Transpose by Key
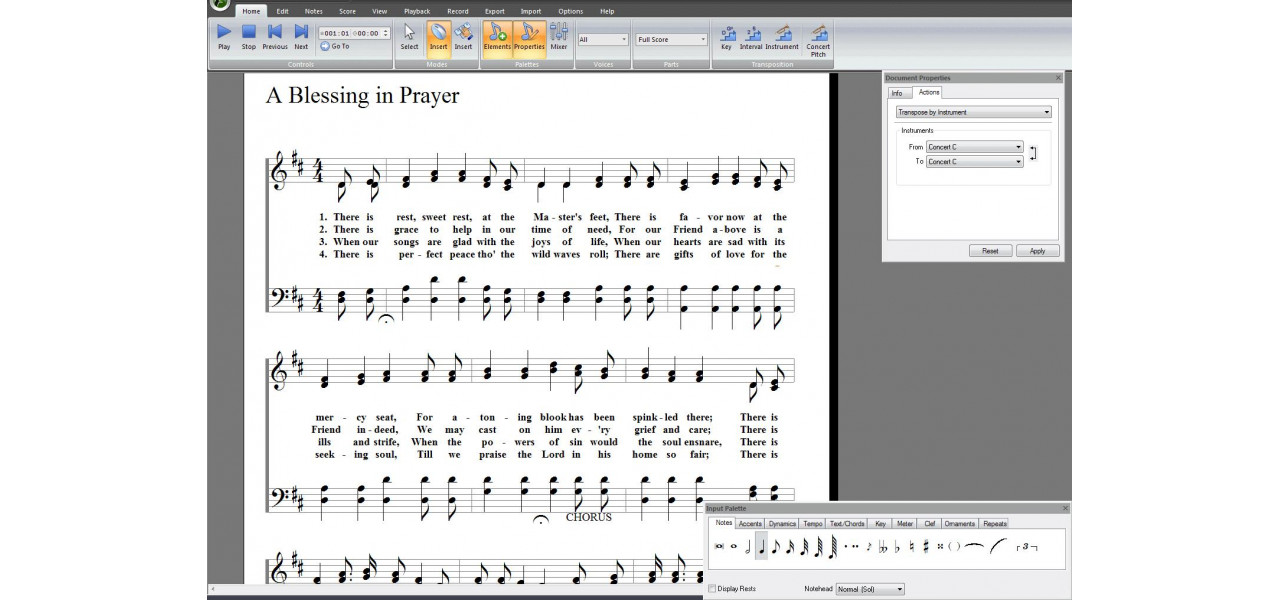 (726, 36)
